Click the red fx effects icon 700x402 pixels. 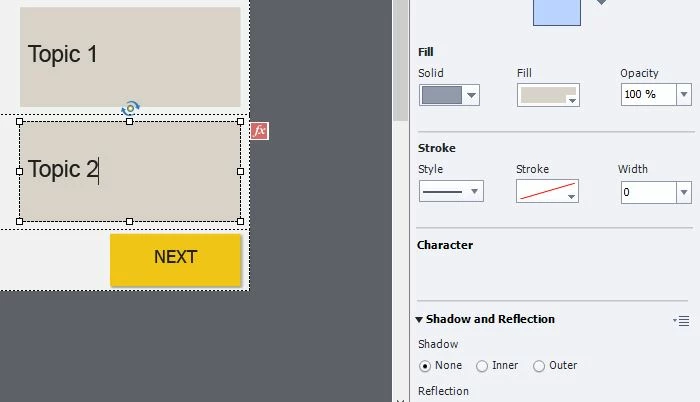(259, 131)
